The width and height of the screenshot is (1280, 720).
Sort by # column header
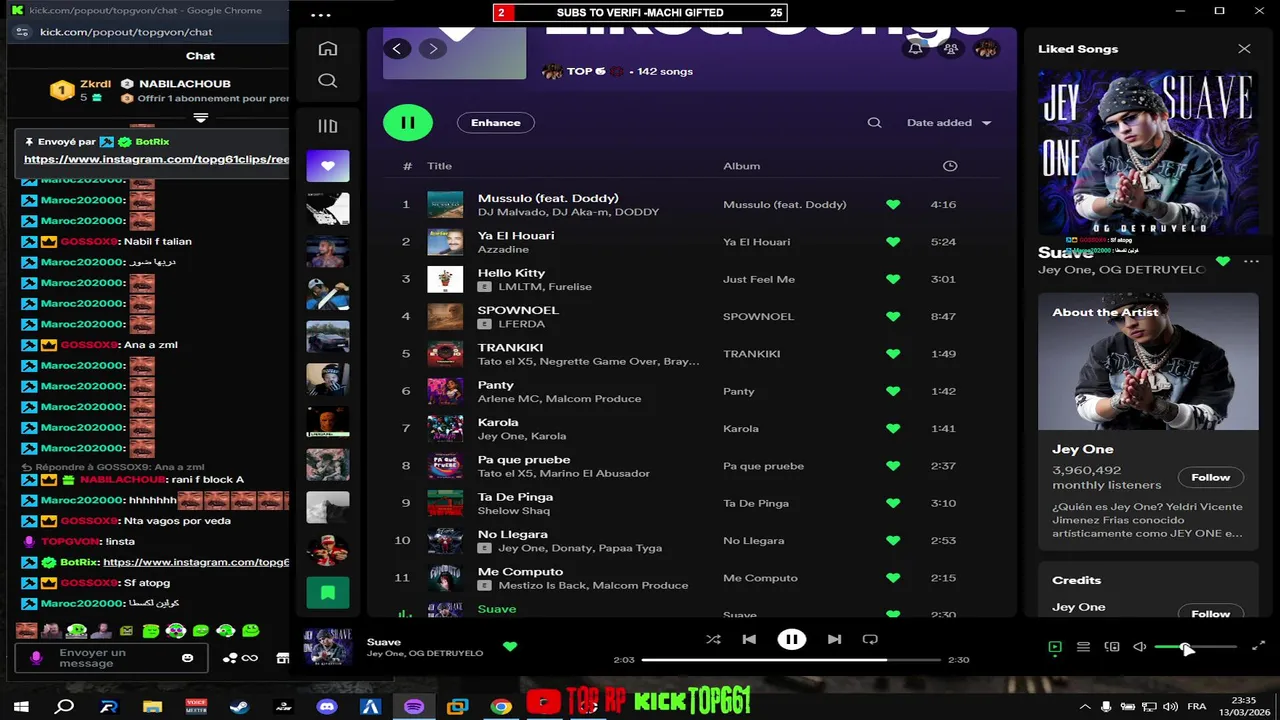click(x=407, y=166)
